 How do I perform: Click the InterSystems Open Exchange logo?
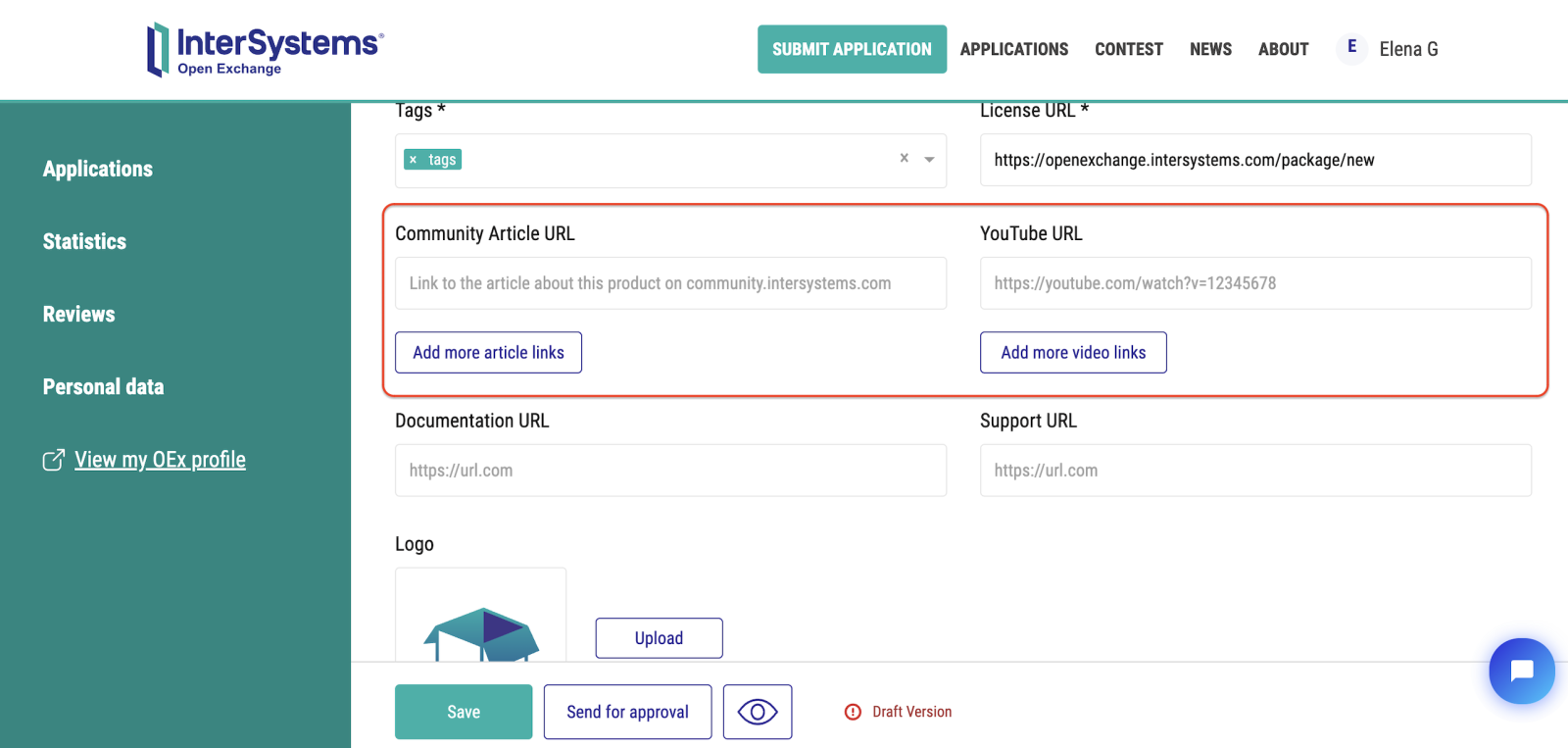tap(265, 49)
